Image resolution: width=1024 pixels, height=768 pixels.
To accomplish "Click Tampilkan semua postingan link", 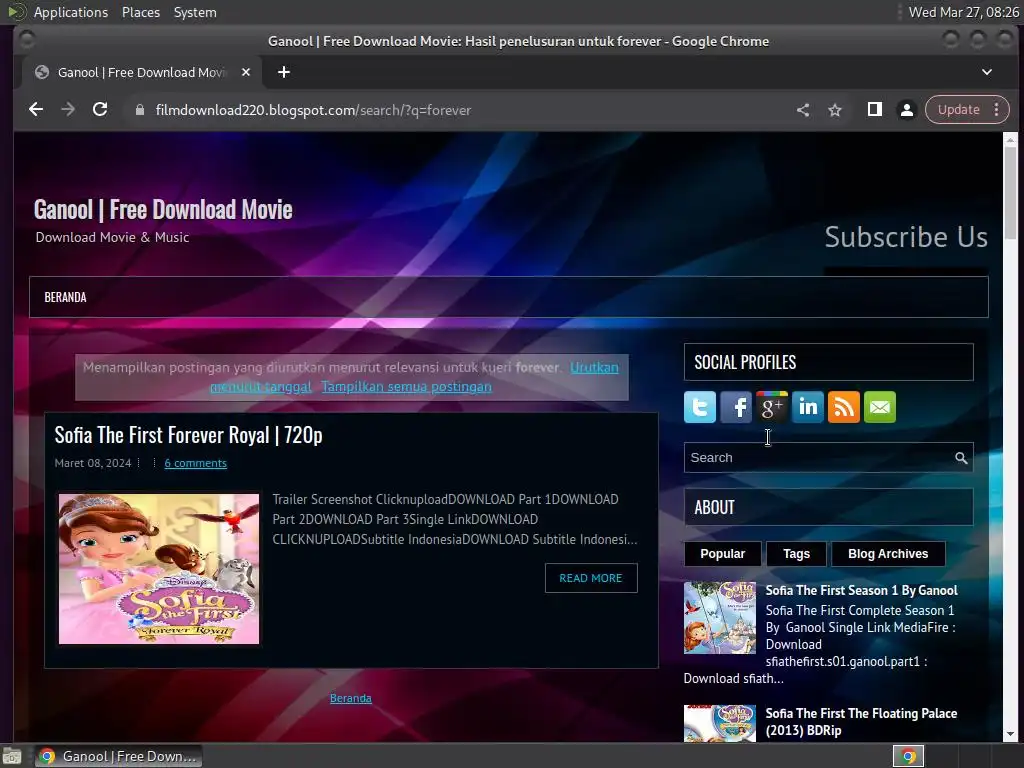I will coord(406,387).
